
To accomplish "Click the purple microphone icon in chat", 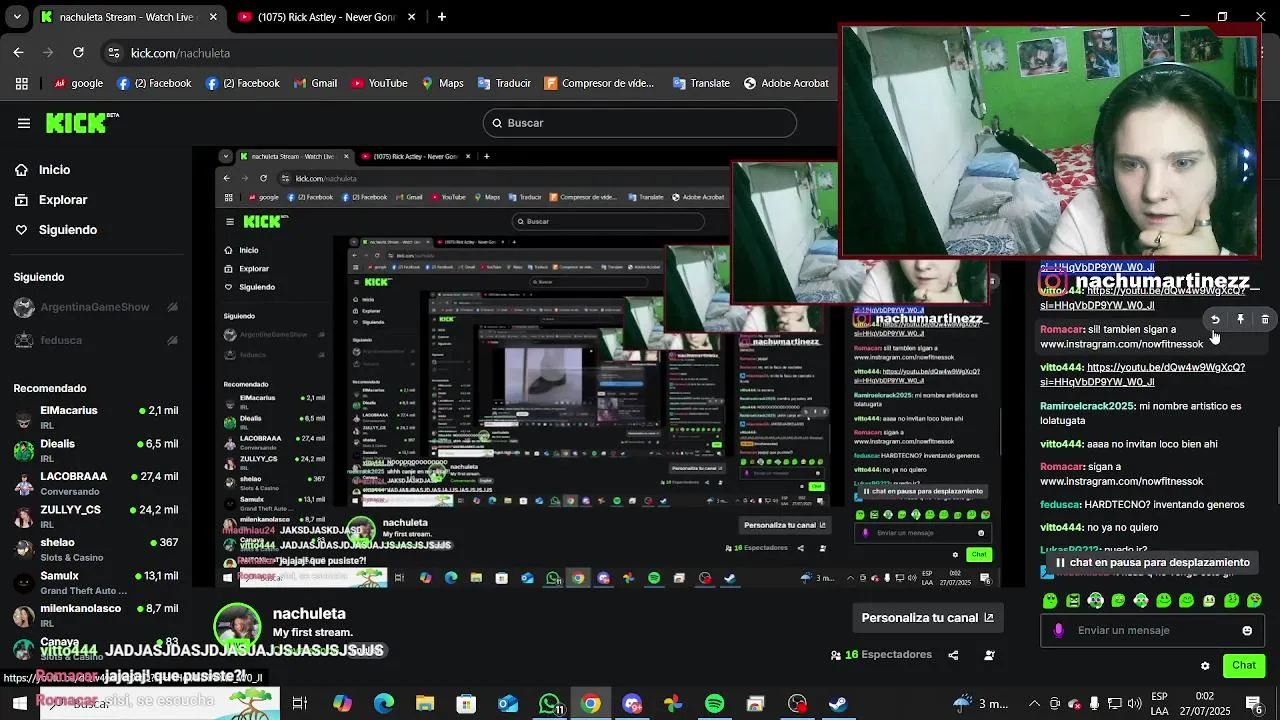I will coord(1058,631).
